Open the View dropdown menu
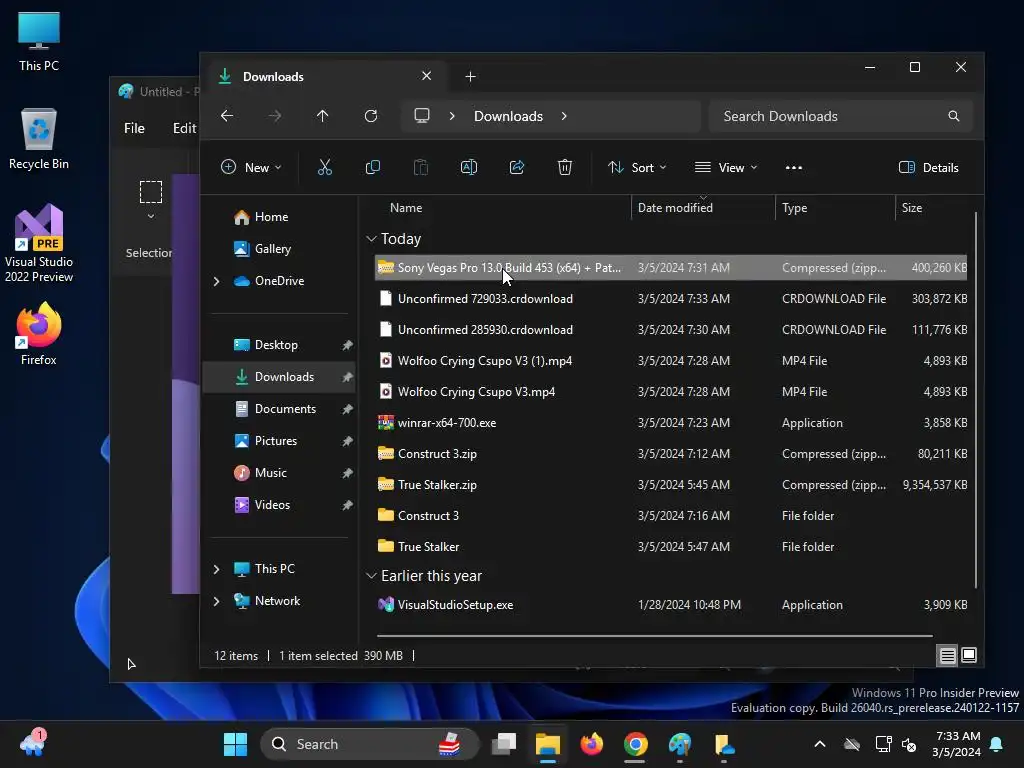The width and height of the screenshot is (1024, 768). (x=726, y=168)
